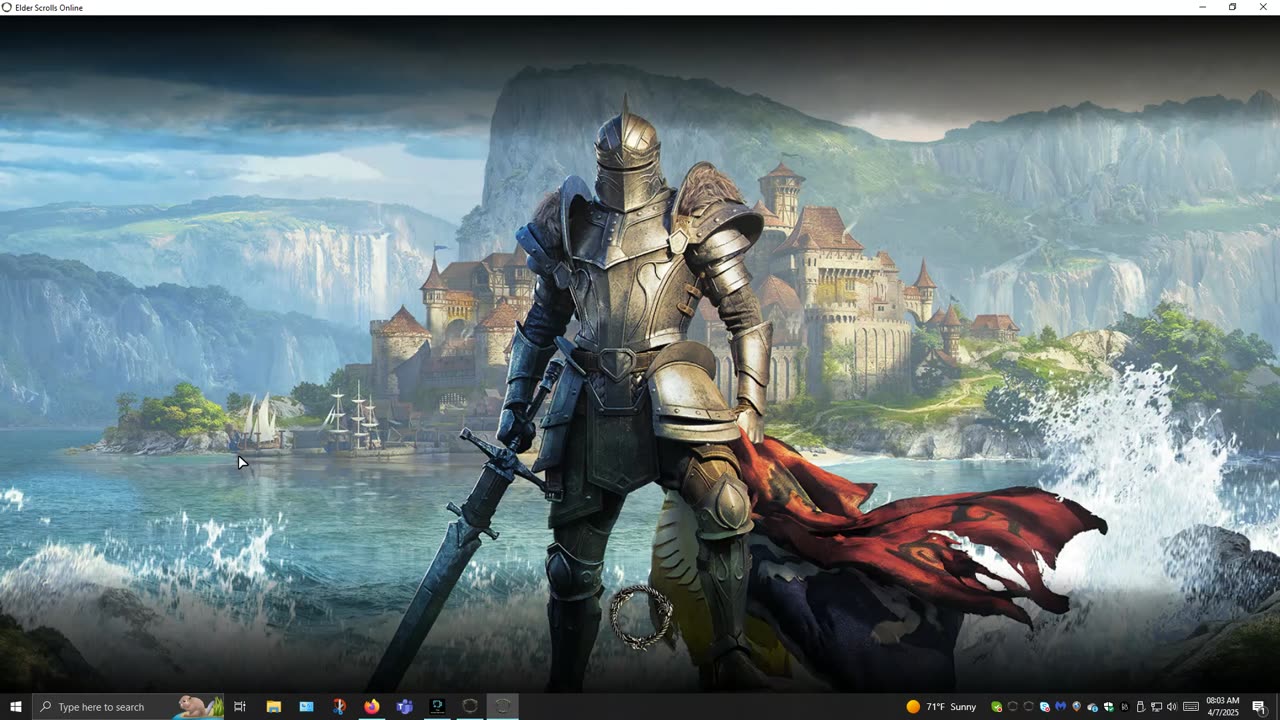Open the OneDrive cloud tray icon
Viewport: 1280px width, 720px height.
pos(1092,707)
